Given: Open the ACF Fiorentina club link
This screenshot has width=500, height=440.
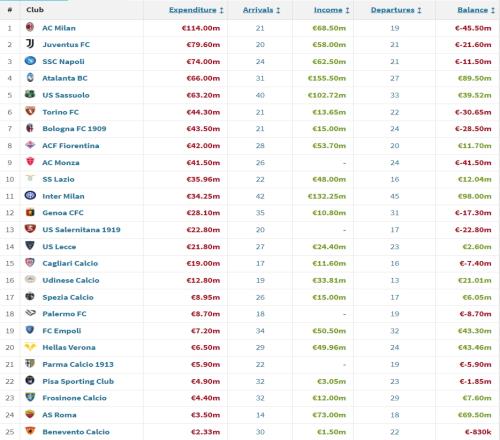Looking at the screenshot, I should coord(71,146).
